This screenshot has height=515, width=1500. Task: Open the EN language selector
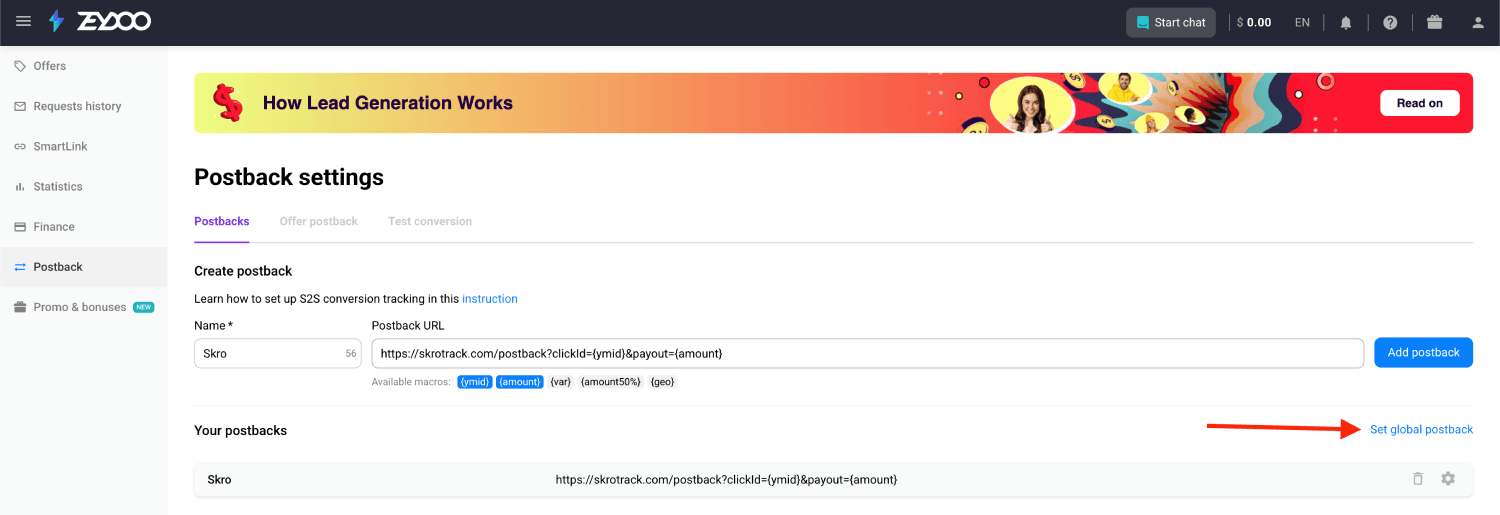point(1302,22)
